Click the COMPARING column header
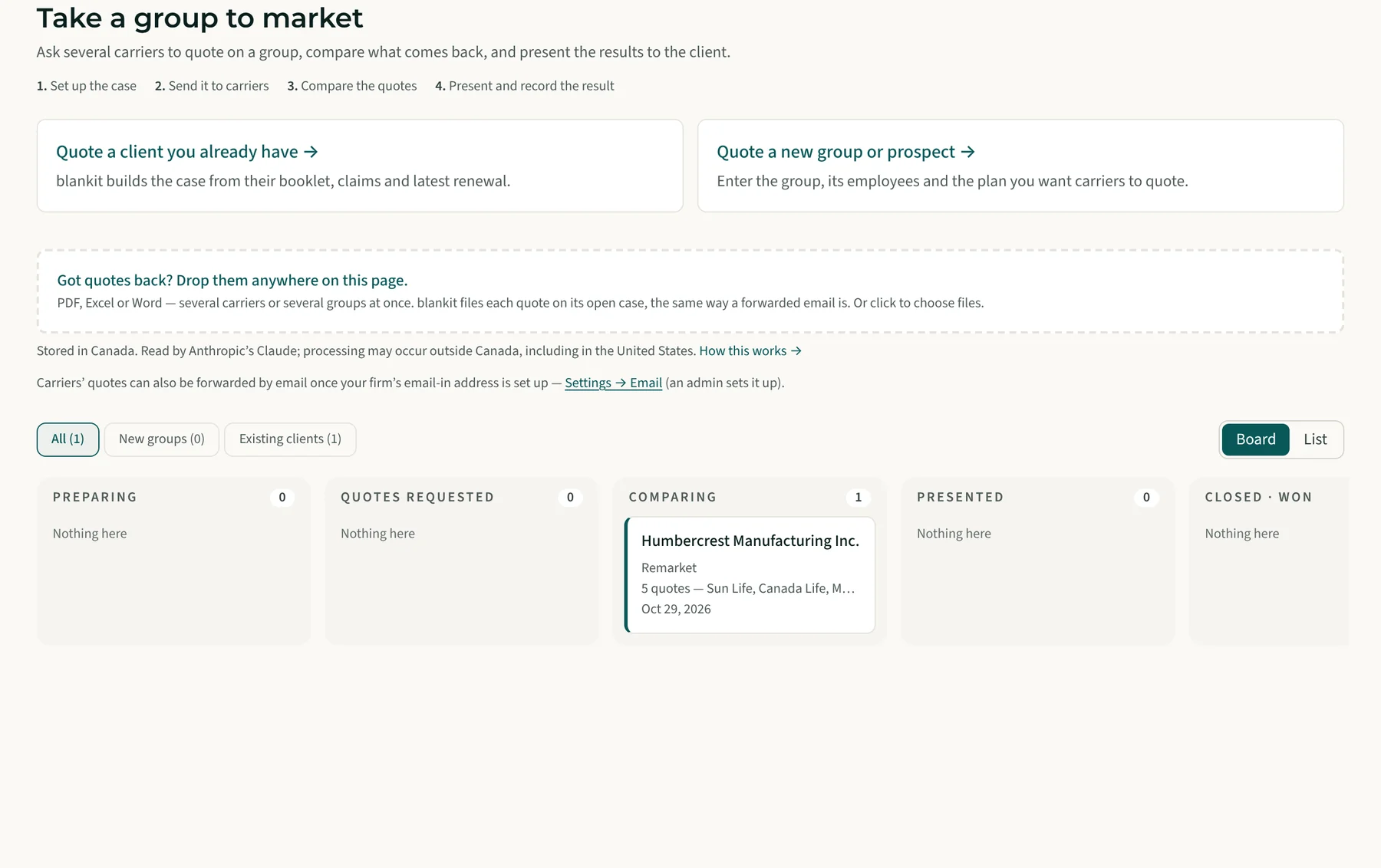1381x868 pixels. click(673, 497)
